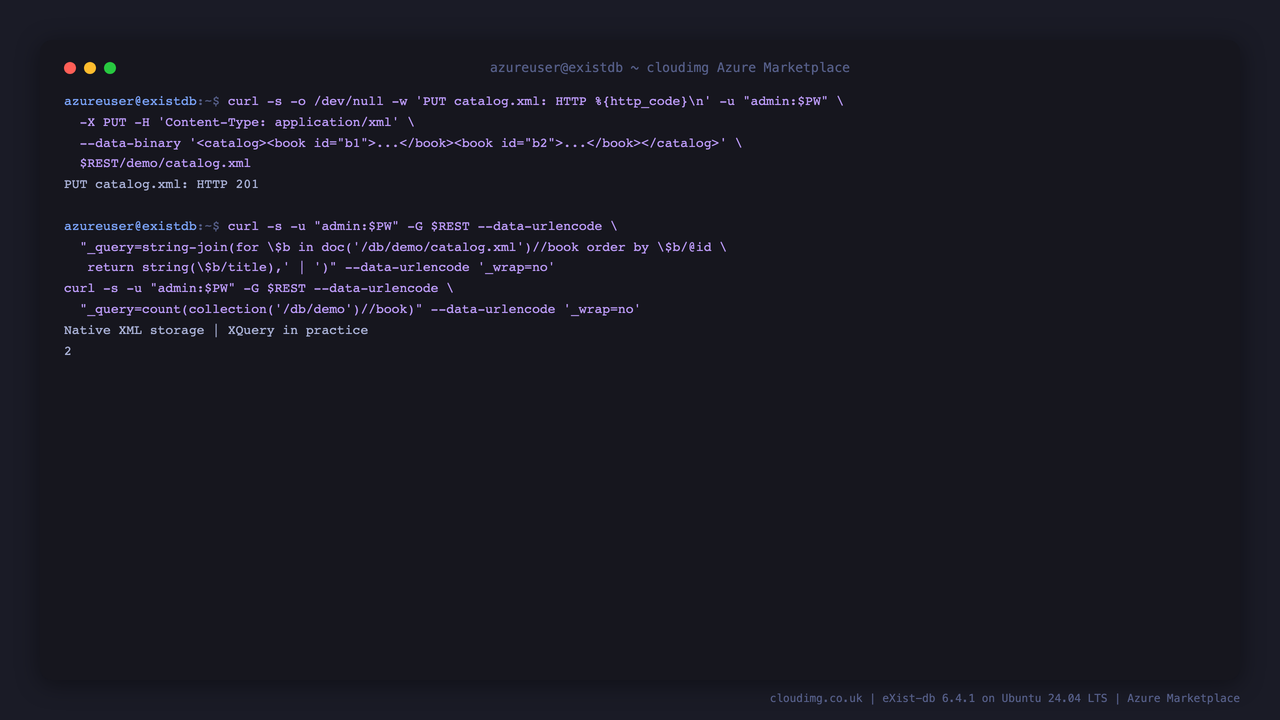Click the red close window button
Viewport: 1280px width, 720px height.
[x=70, y=68]
